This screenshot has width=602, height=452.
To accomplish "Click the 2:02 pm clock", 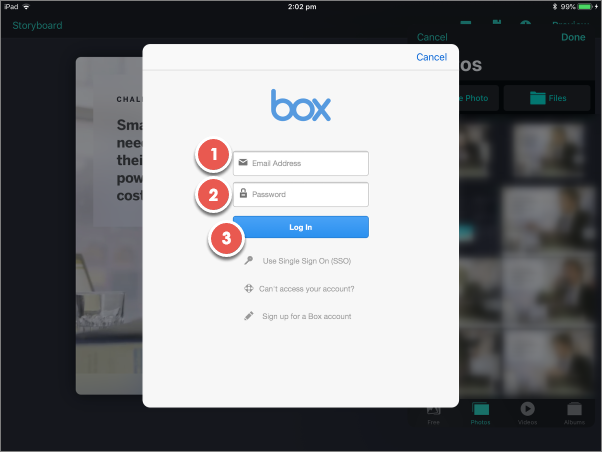I will point(302,7).
